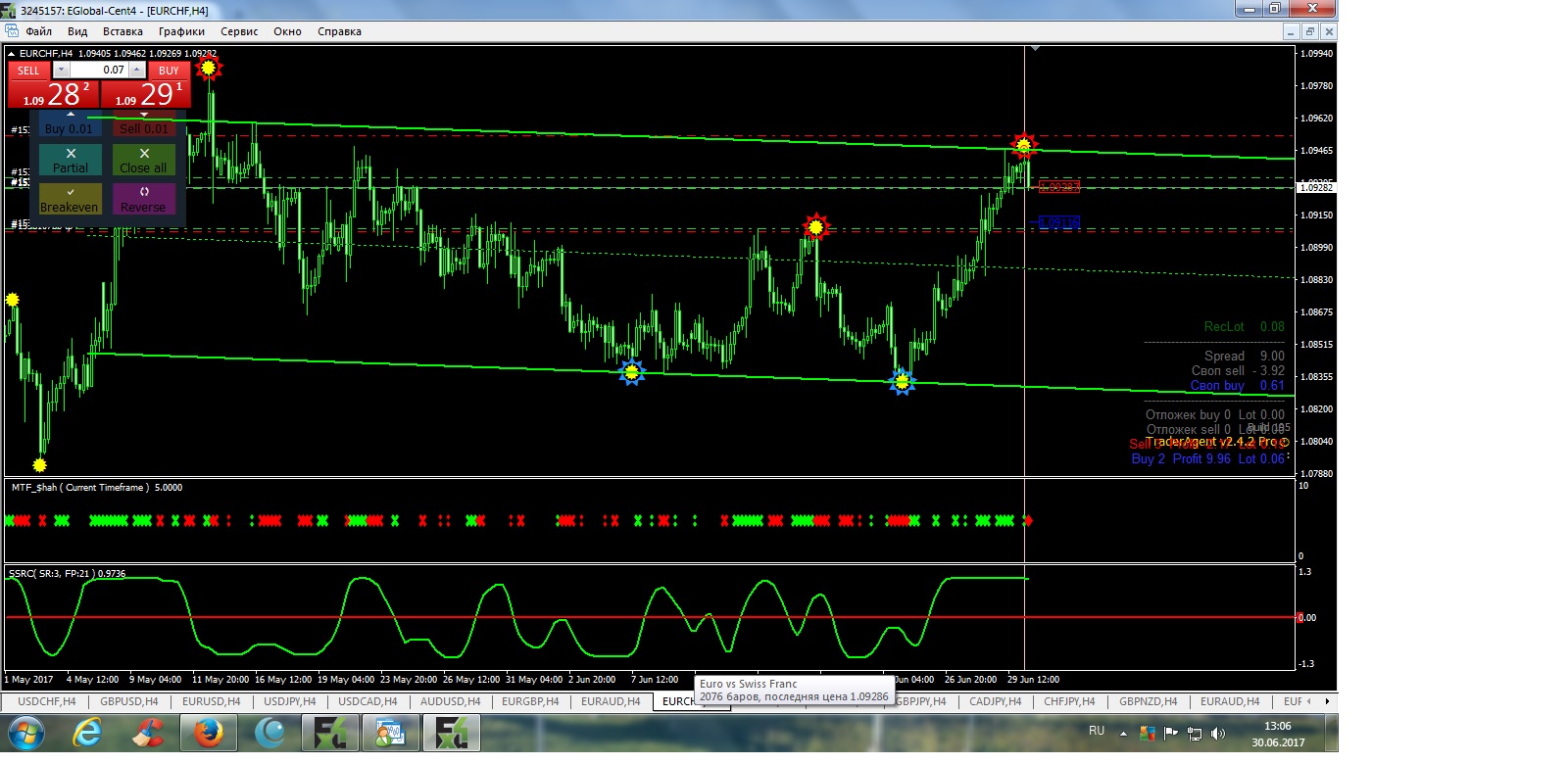Click the Partial close button
The image size is (1568, 764).
point(71,160)
